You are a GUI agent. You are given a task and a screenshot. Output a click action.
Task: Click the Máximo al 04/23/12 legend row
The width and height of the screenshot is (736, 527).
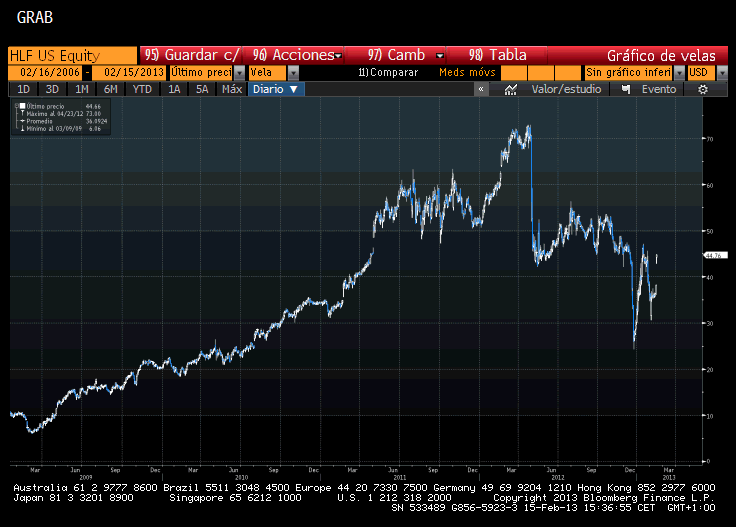(x=63, y=114)
